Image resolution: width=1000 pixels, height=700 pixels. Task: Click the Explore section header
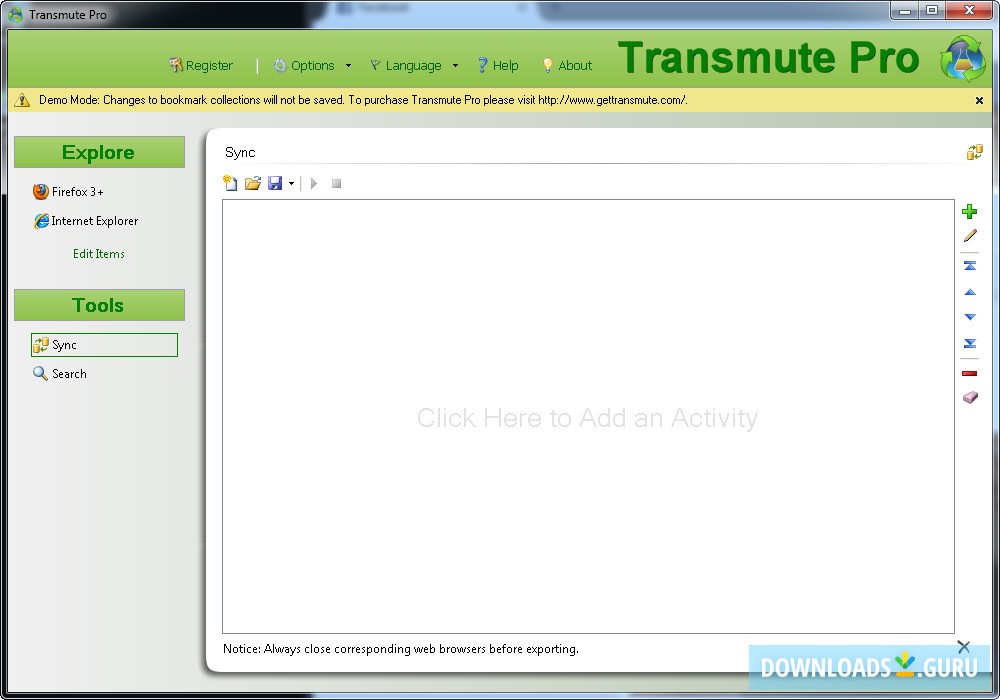pos(99,152)
